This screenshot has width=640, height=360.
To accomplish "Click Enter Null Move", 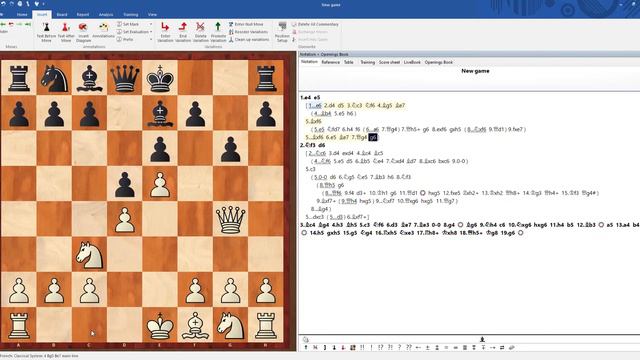I will [x=246, y=24].
